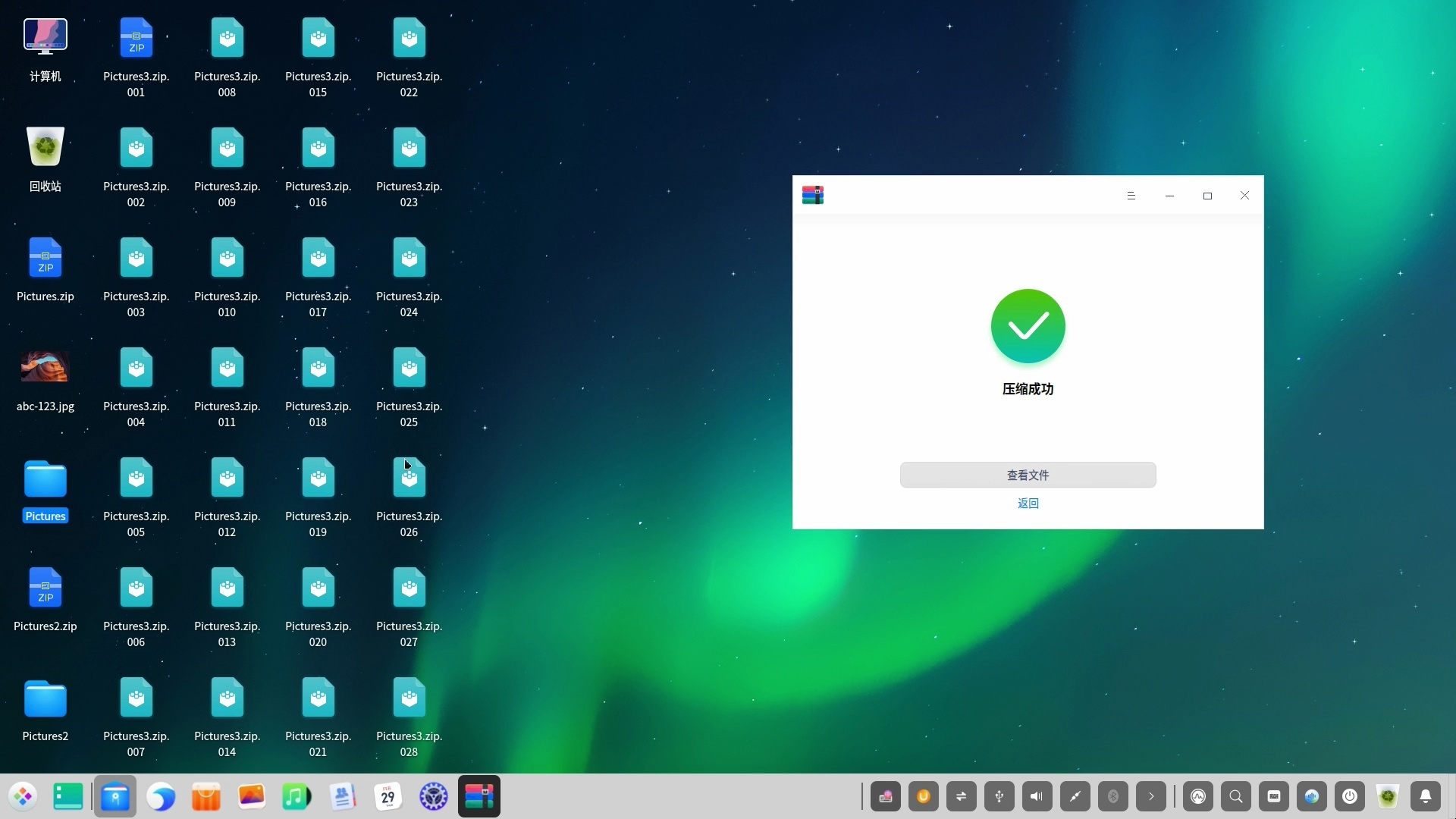The image size is (1456, 819).
Task: Click the USB device tray icon
Action: tap(999, 796)
